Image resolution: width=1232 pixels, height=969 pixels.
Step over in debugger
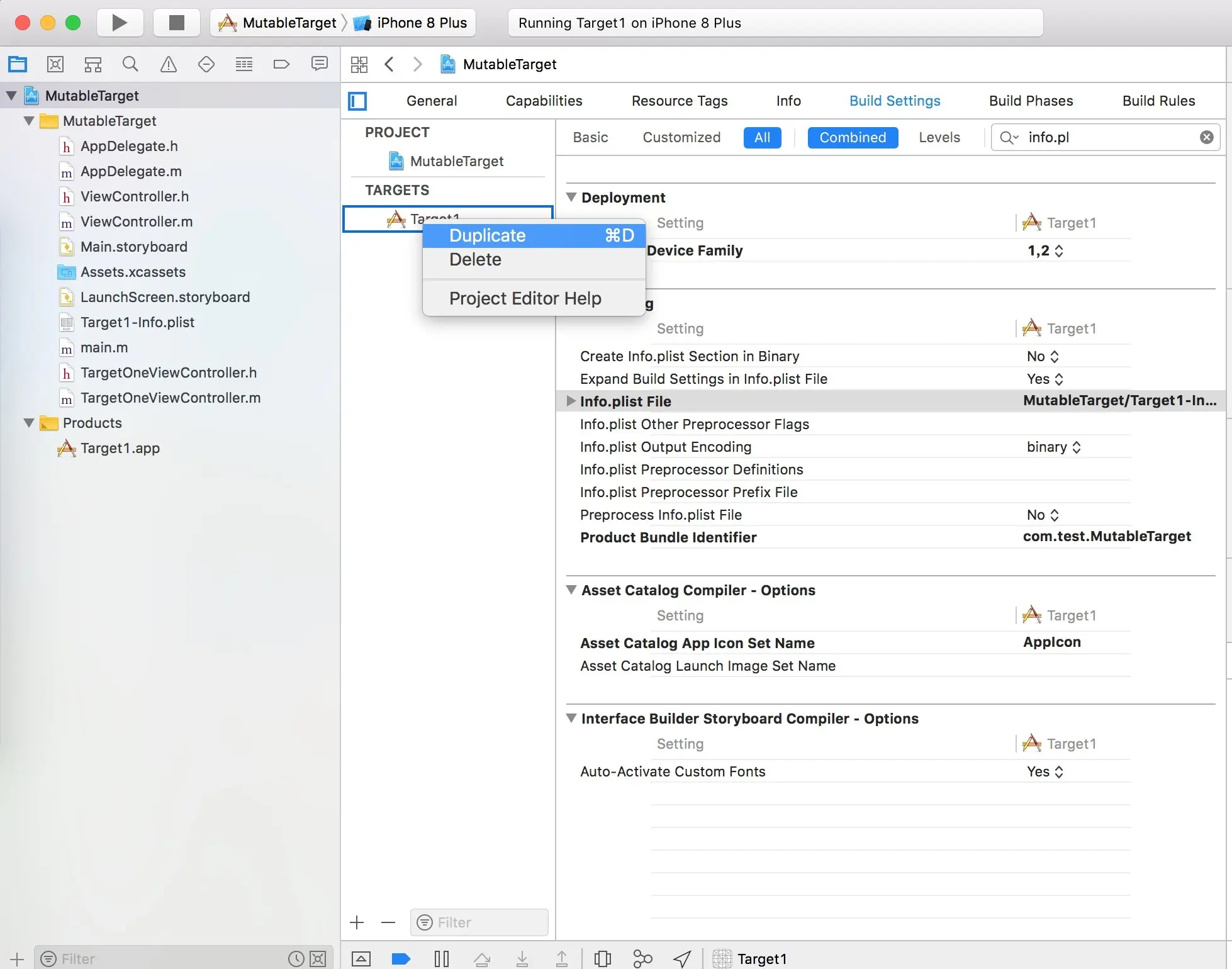[x=482, y=959]
